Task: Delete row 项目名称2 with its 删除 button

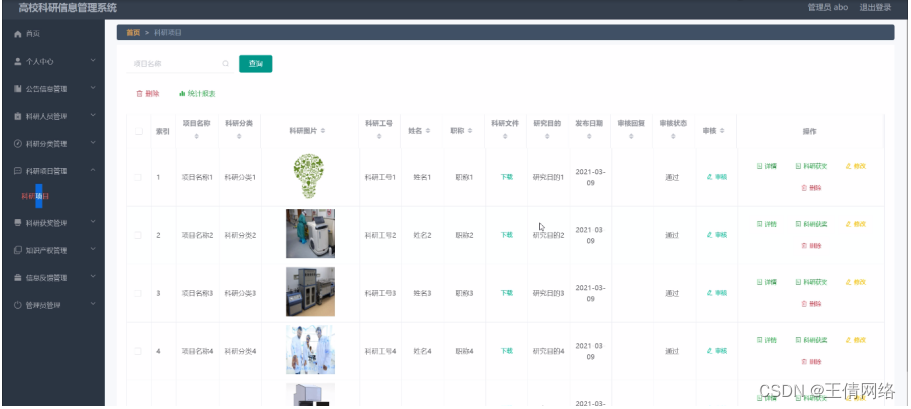Action: point(811,246)
